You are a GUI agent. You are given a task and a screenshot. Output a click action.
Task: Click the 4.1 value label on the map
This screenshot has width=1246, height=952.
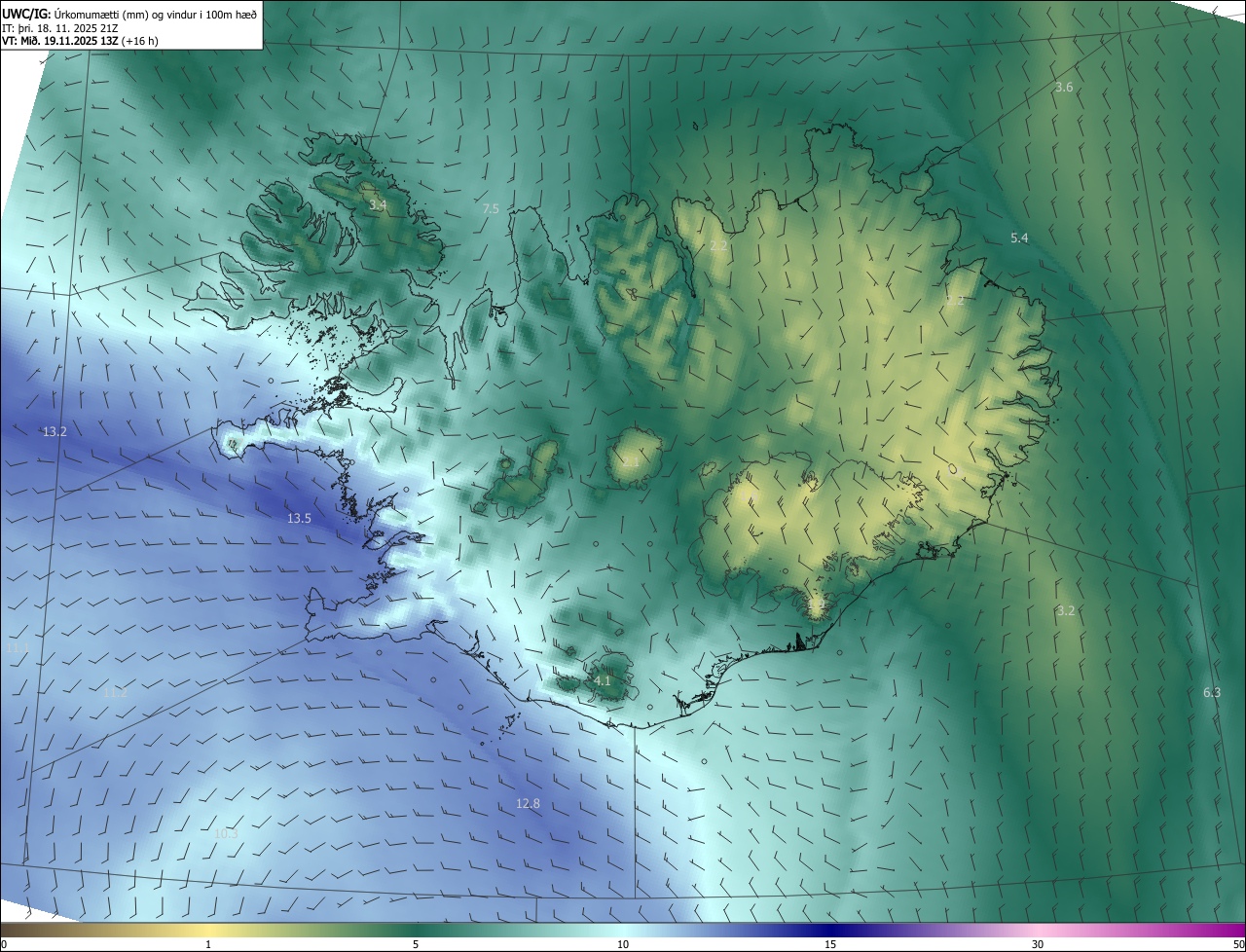click(603, 681)
